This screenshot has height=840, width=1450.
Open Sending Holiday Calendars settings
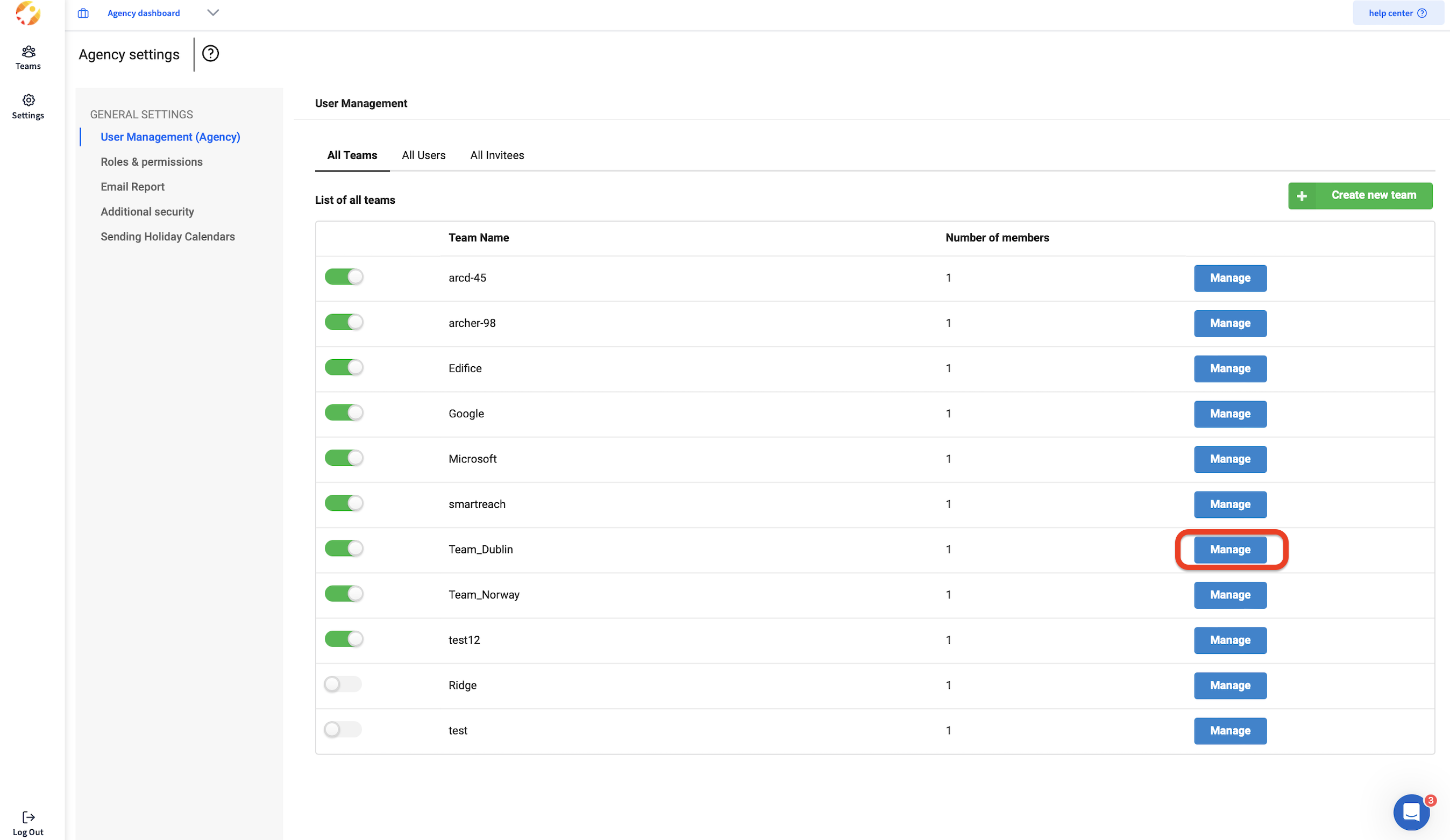click(167, 237)
